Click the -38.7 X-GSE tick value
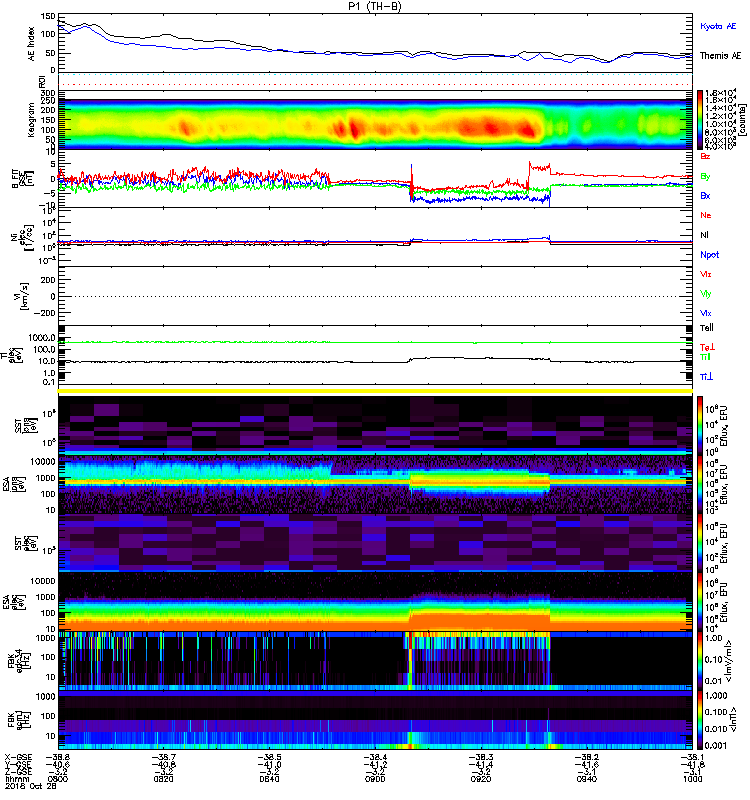750x800 pixels. pyautogui.click(x=163, y=757)
